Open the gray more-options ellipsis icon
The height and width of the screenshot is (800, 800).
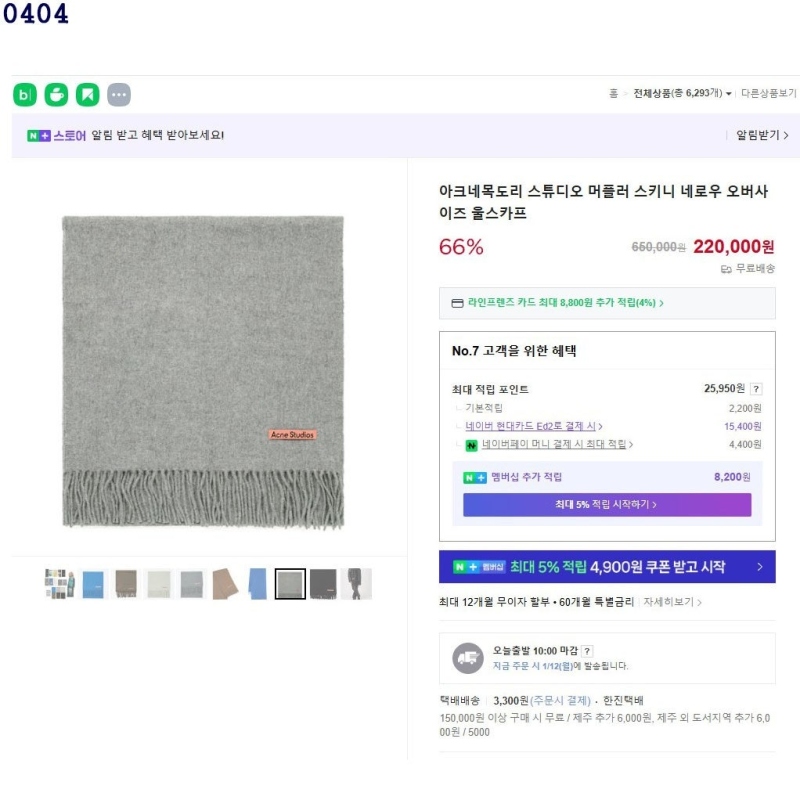point(119,95)
